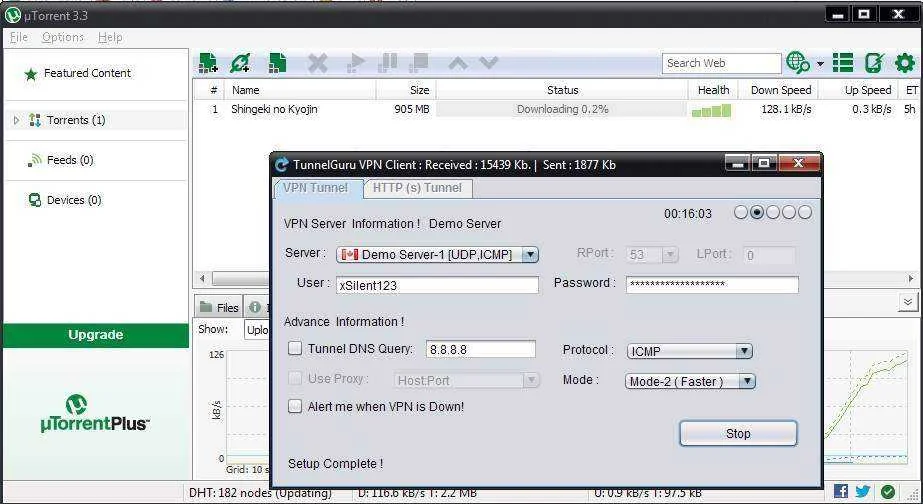Viewport: 923px width, 504px height.
Task: Select the fifth radio button in TunnelGuru
Action: point(805,213)
